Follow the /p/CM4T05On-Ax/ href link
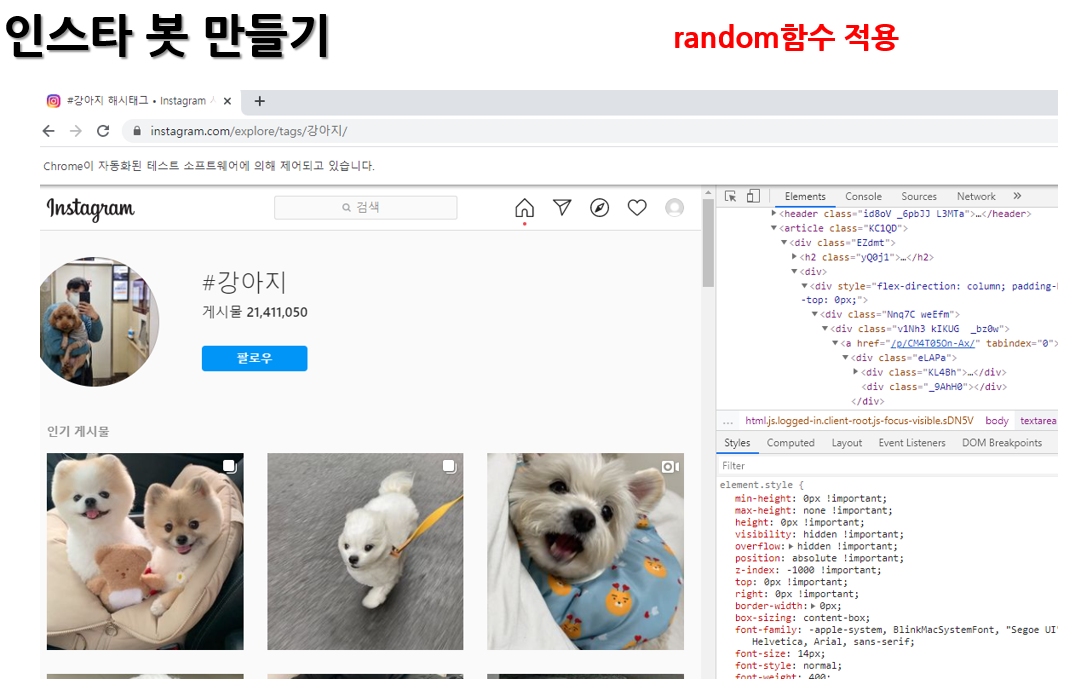The height and width of the screenshot is (688, 1077). pos(933,343)
